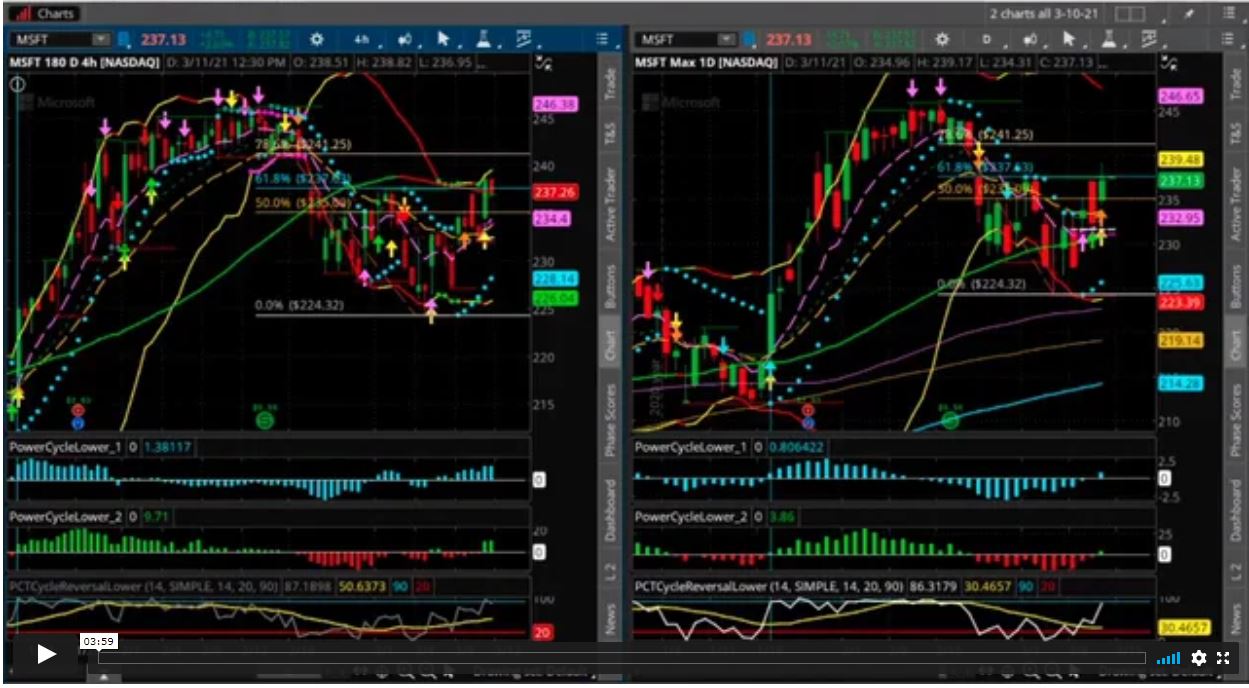Open the Dashboard side tab of left chart
The width and height of the screenshot is (1249, 688).
click(610, 510)
